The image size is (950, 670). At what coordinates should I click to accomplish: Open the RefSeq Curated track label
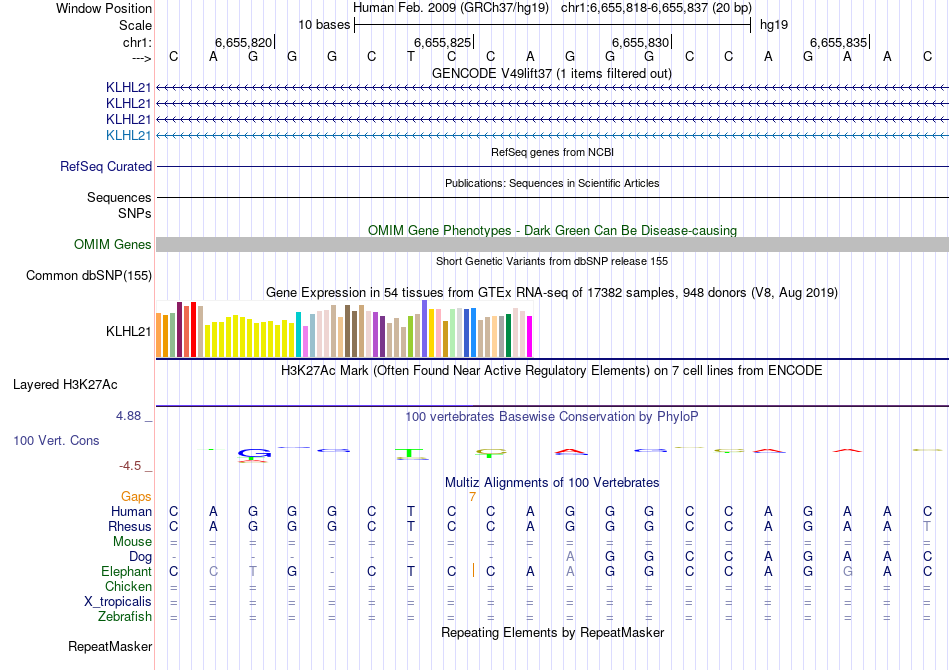point(106,167)
